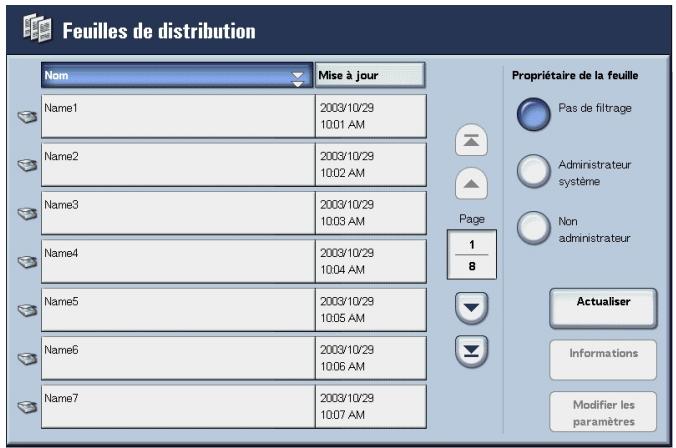Select the Name5 distribution sheet

point(178,310)
